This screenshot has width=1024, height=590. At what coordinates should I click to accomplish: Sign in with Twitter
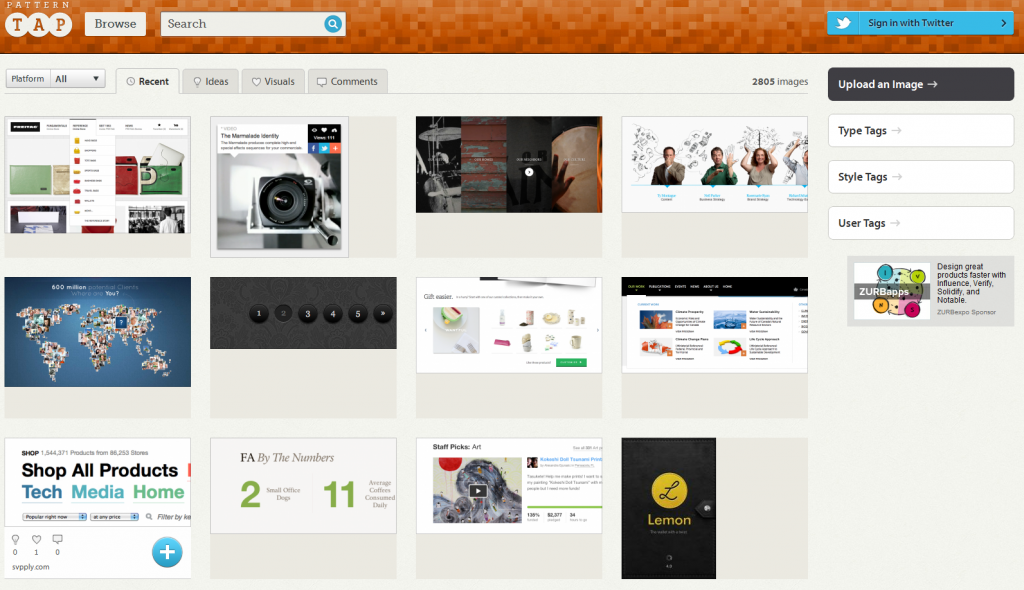[920, 23]
